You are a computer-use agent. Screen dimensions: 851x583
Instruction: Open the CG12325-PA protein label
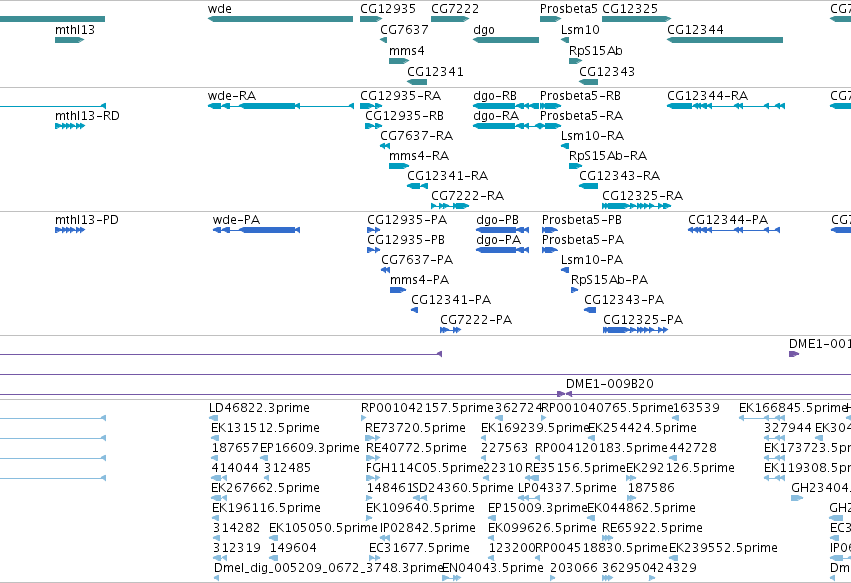[643, 320]
